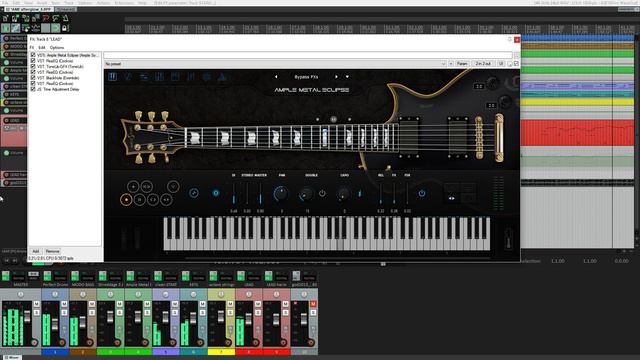The image size is (640, 360).
Task: Click the lock icon in REAPER toolbar
Action: coord(65,28)
